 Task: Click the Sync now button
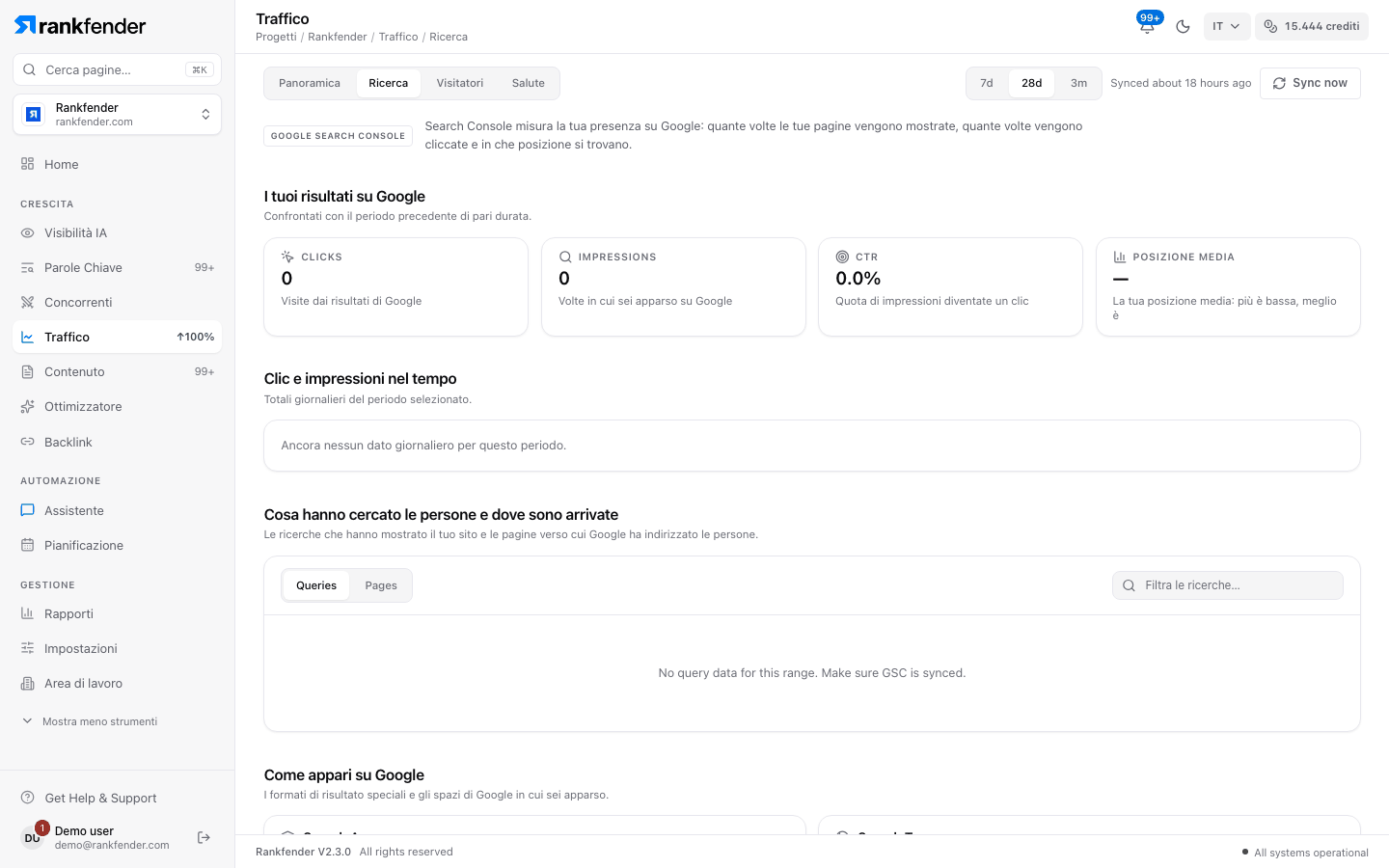1310,83
